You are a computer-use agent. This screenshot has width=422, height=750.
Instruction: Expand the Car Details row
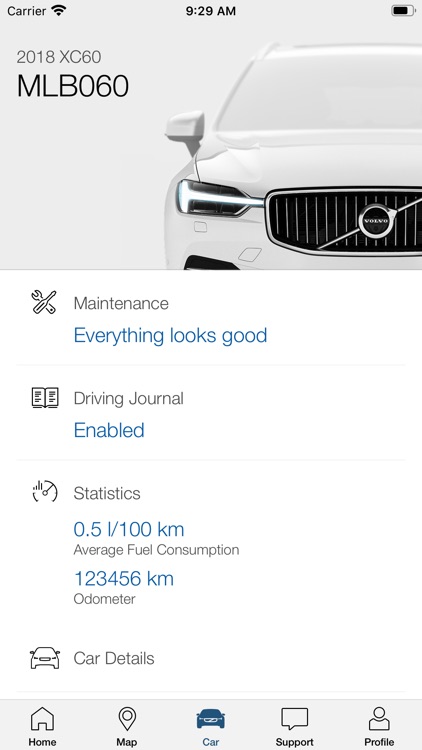[x=211, y=659]
